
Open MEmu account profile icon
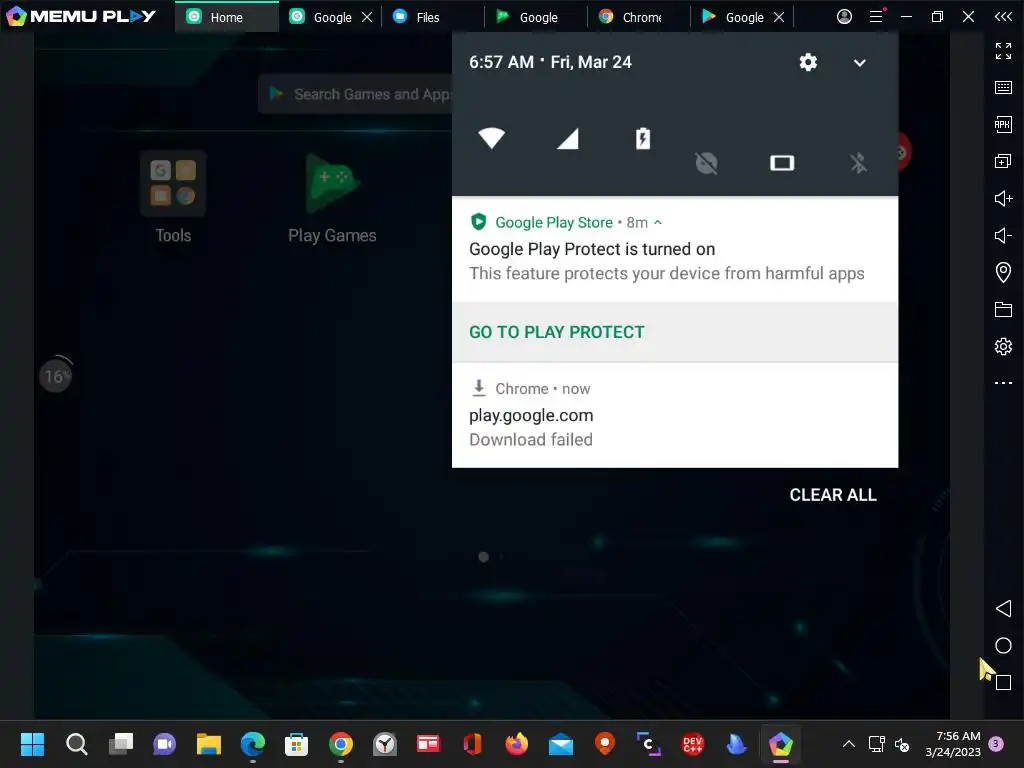pyautogui.click(x=844, y=16)
